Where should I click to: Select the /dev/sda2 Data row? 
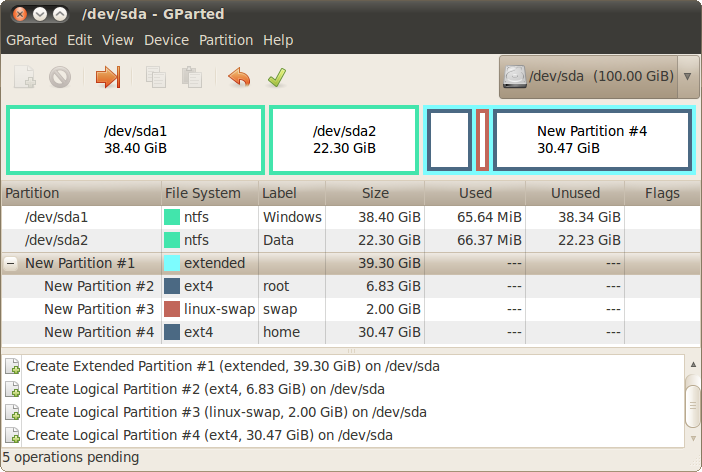point(351,240)
